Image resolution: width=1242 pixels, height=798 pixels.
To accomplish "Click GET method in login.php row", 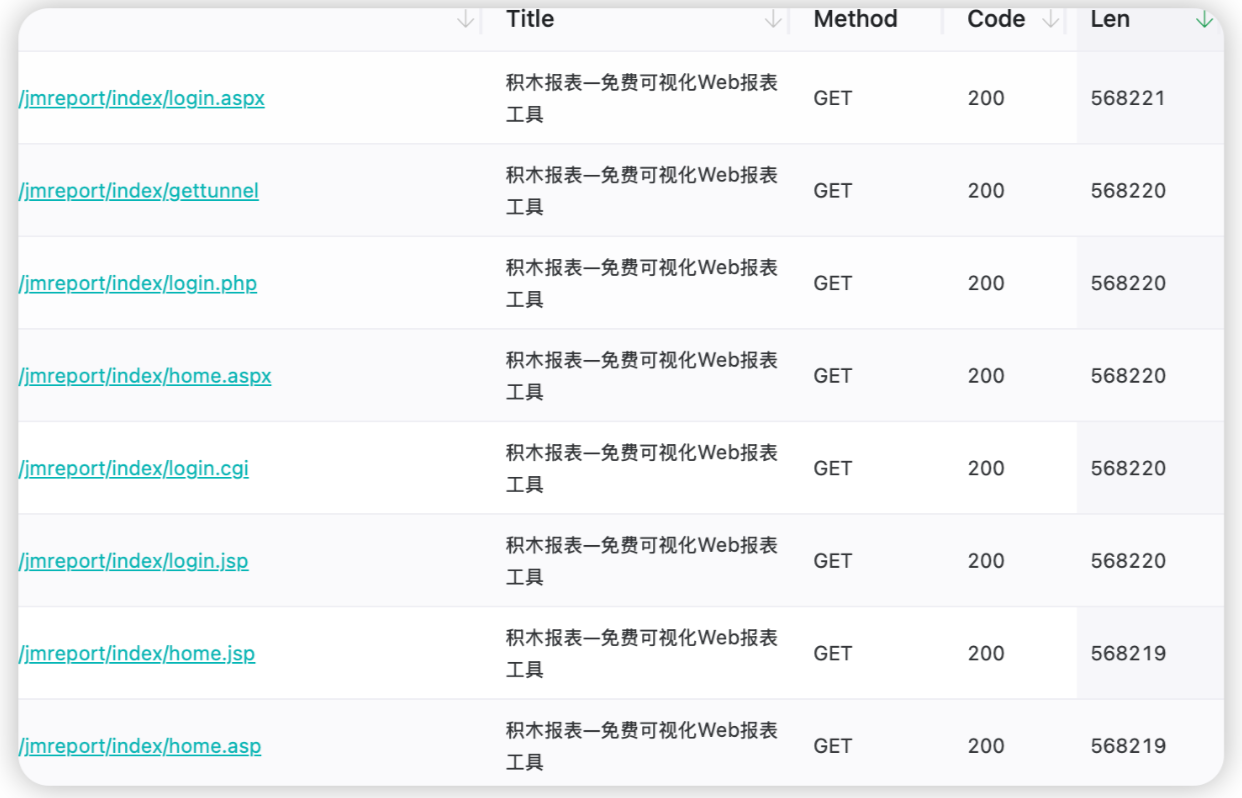I will pos(833,283).
